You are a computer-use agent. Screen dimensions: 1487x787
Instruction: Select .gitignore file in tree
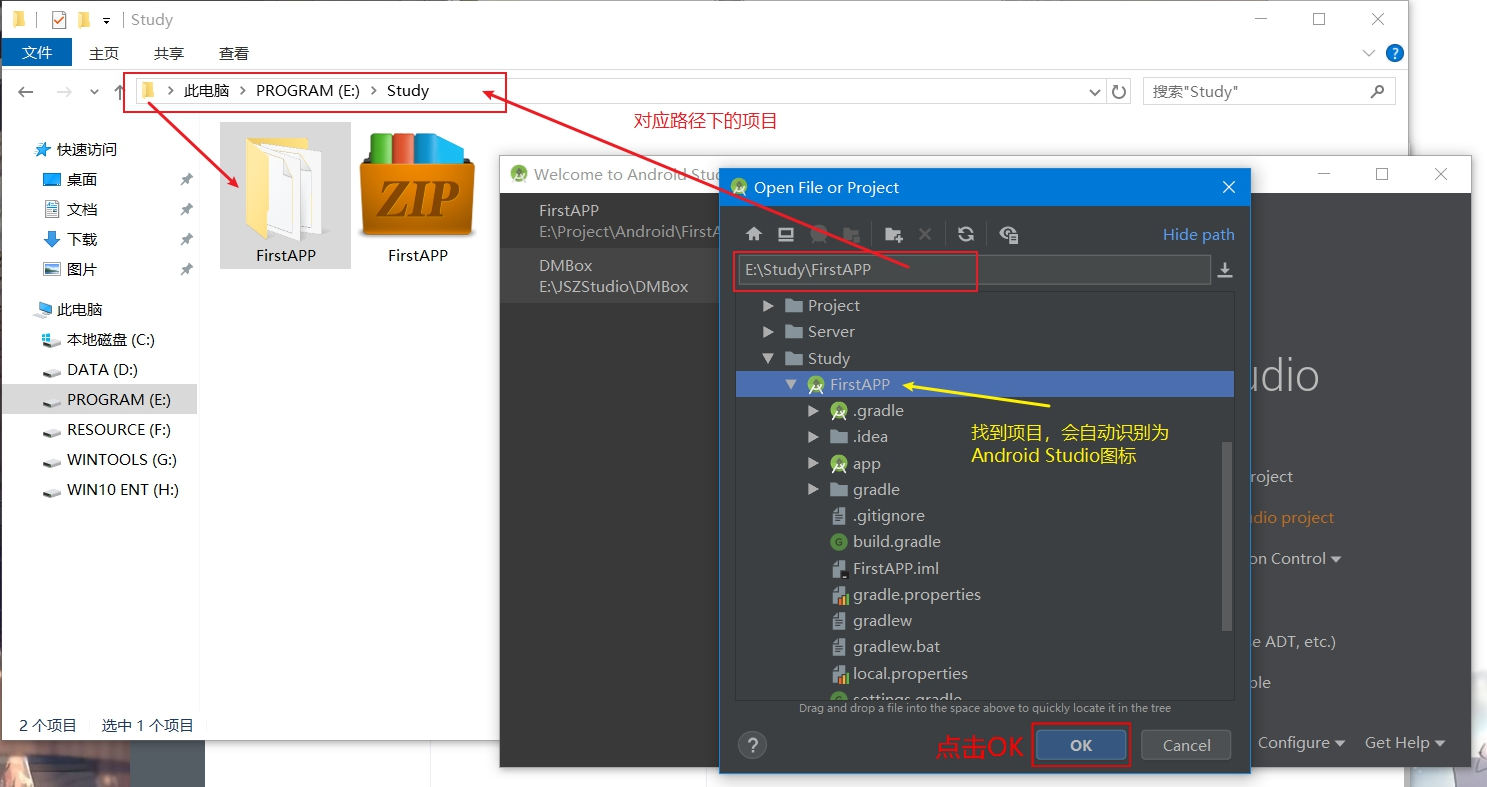[888, 515]
